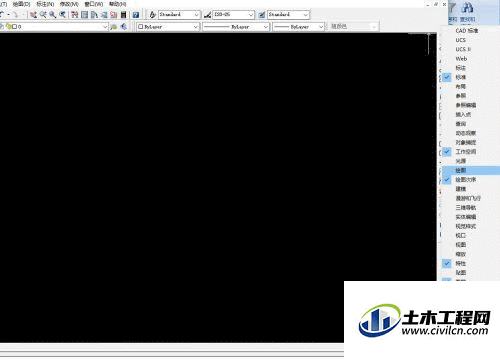Click the binoculars Find and Replace icon
This screenshot has height=361, width=500.
[468, 8]
